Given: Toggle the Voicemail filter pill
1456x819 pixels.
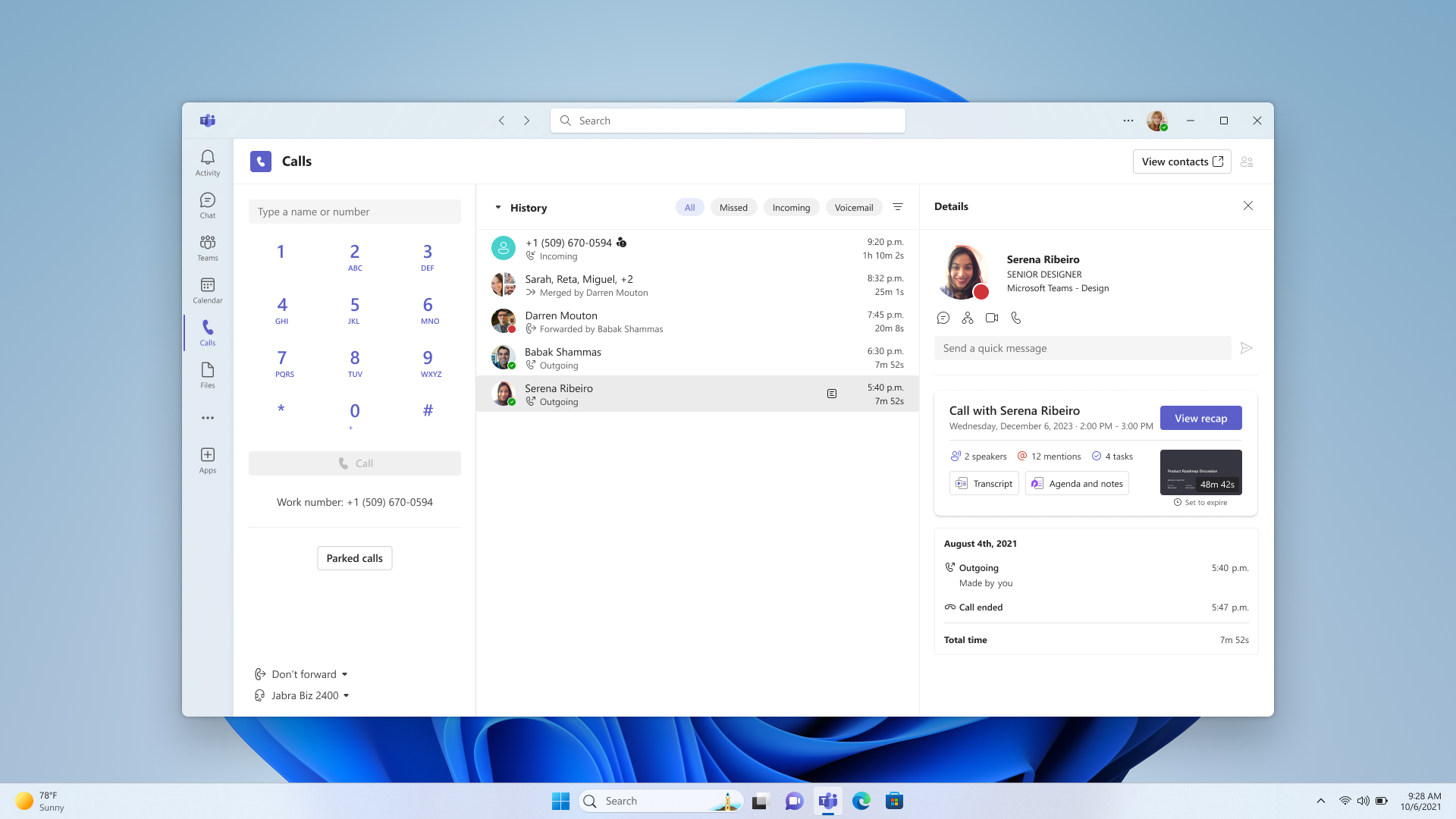Looking at the screenshot, I should 853,207.
